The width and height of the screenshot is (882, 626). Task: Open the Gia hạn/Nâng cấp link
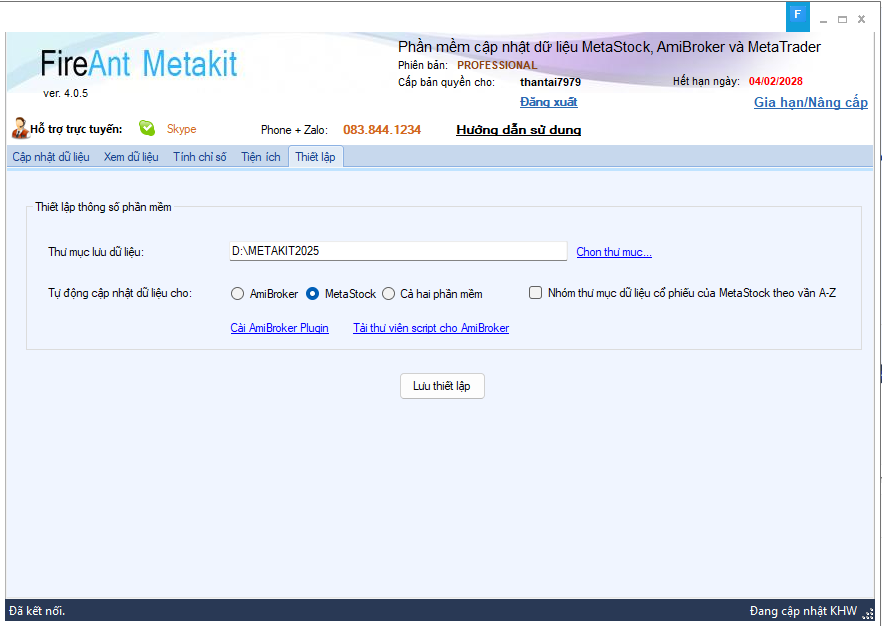(810, 103)
